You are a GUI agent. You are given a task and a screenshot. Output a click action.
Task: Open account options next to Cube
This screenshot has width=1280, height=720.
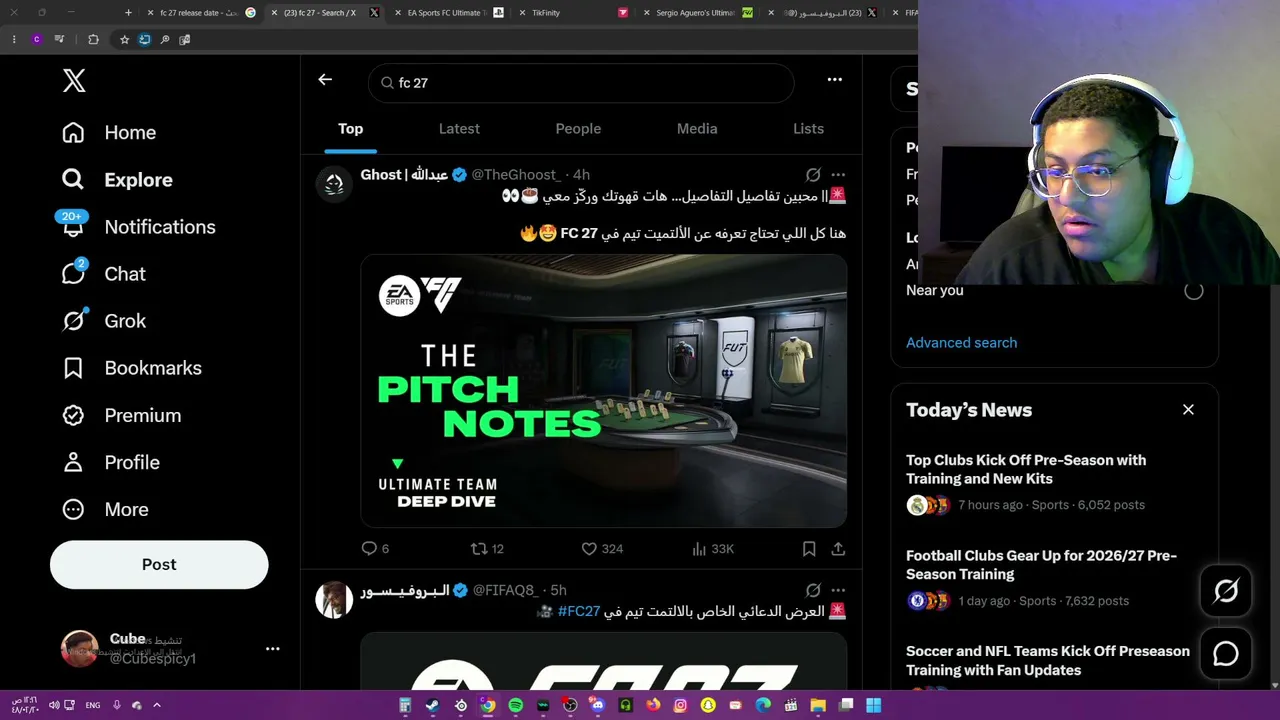pos(272,648)
